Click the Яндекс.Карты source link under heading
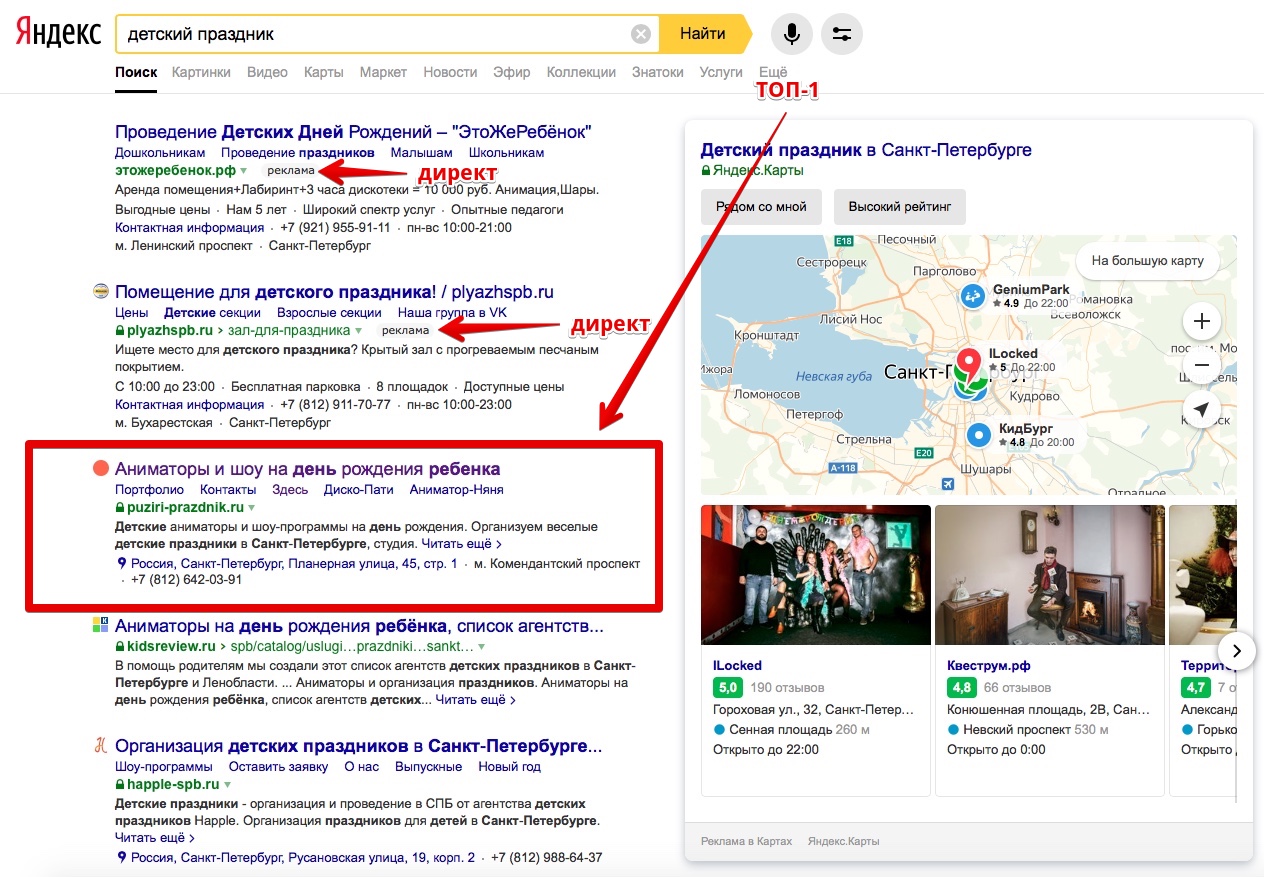Screen dimensions: 1264x877 (758, 171)
